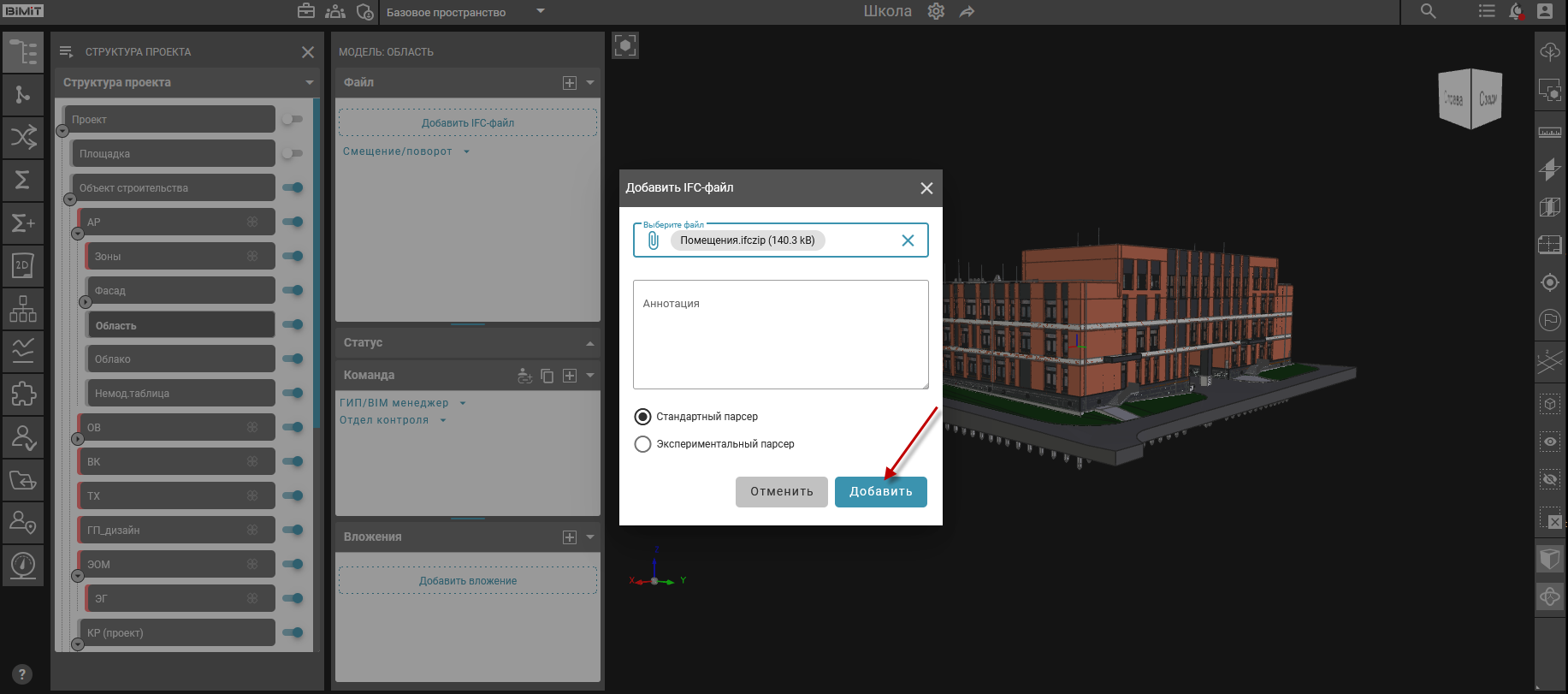Expand the Смещение/поворот section
The image size is (1568, 694).
(405, 151)
